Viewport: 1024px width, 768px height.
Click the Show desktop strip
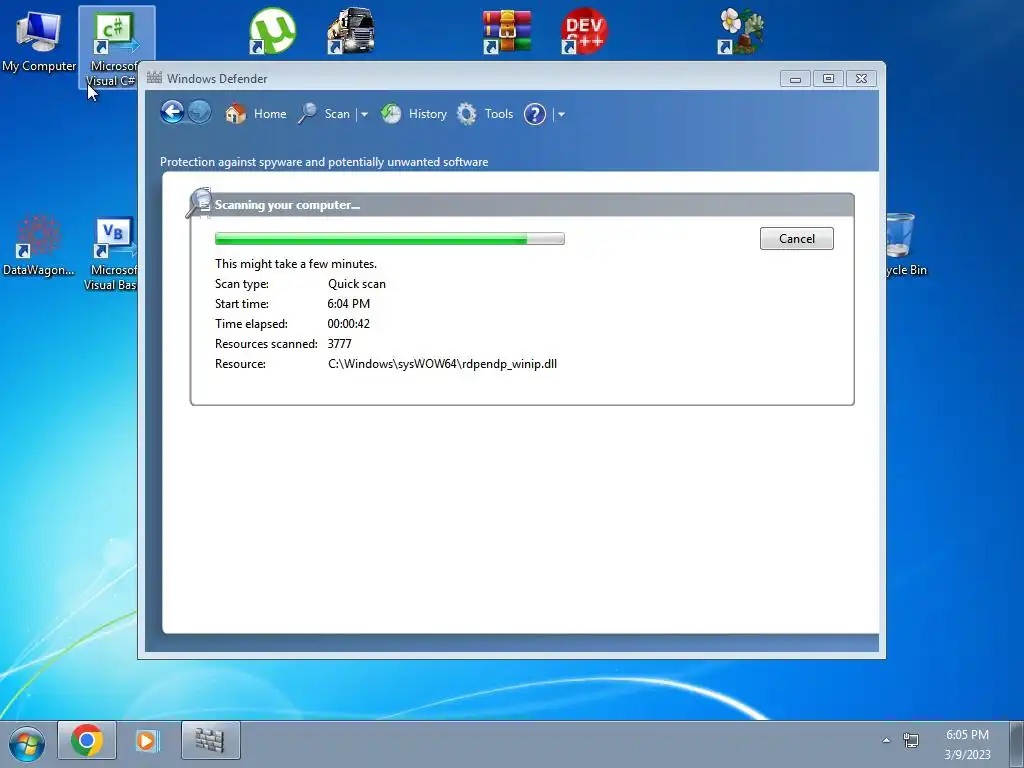click(1017, 744)
